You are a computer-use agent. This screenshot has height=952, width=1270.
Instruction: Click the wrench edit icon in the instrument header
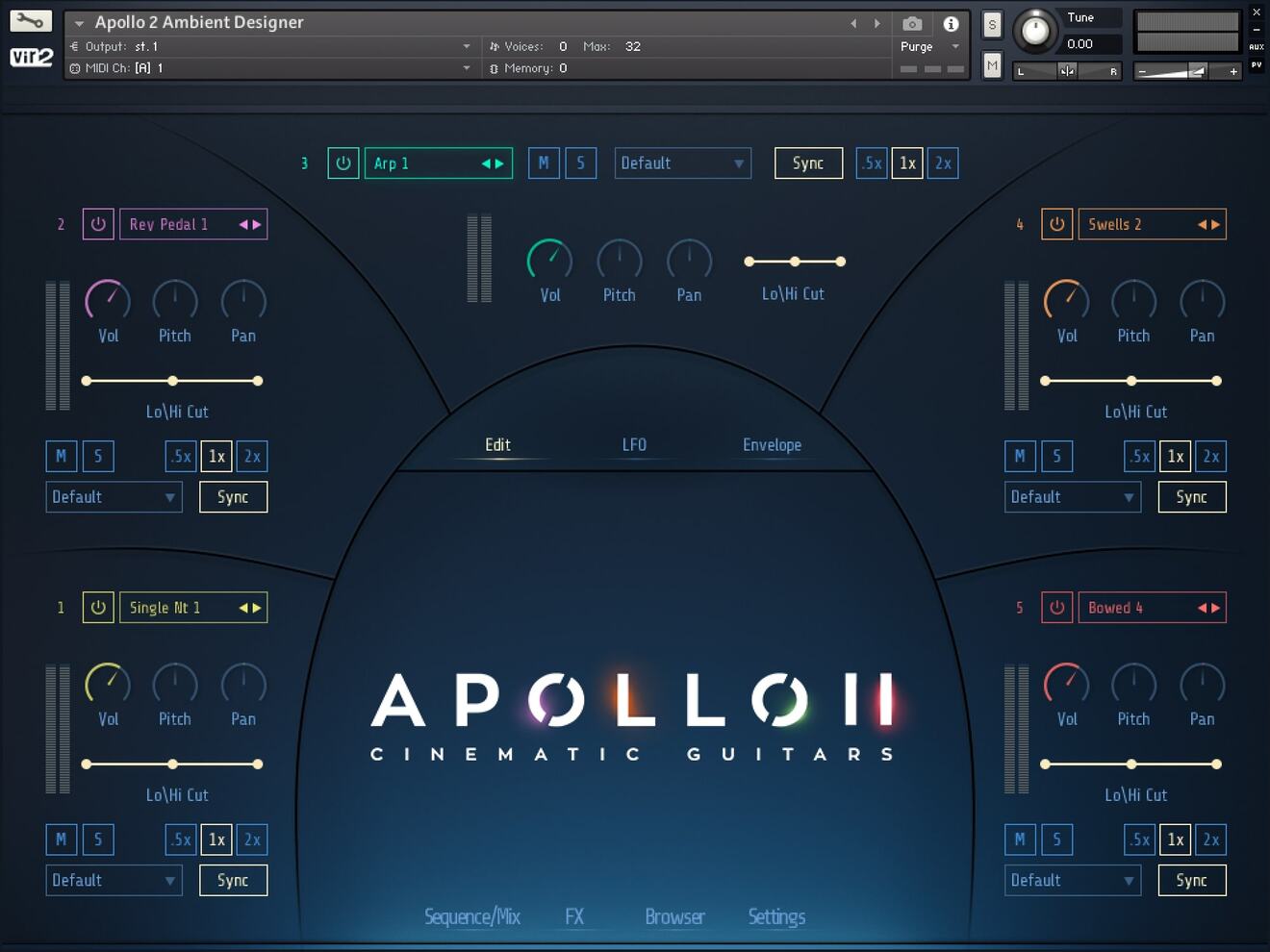coord(28,19)
